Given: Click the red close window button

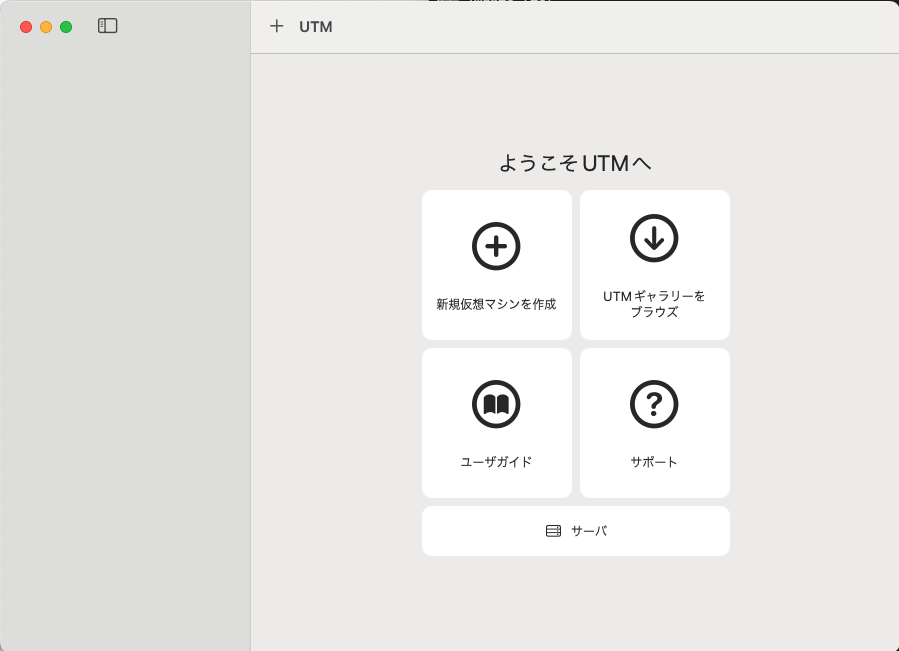Looking at the screenshot, I should point(24,26).
